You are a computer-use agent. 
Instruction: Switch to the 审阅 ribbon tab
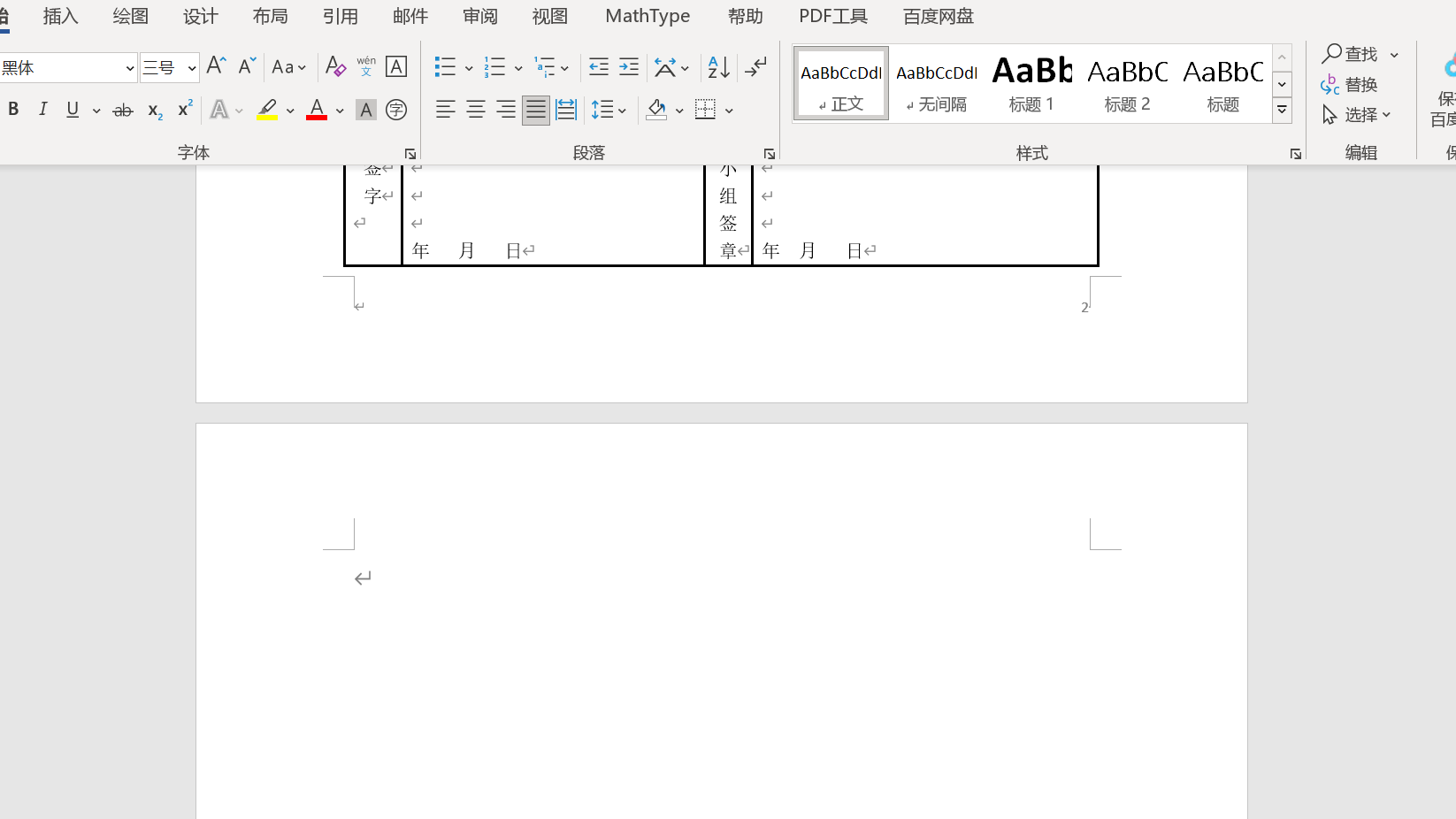pyautogui.click(x=479, y=16)
